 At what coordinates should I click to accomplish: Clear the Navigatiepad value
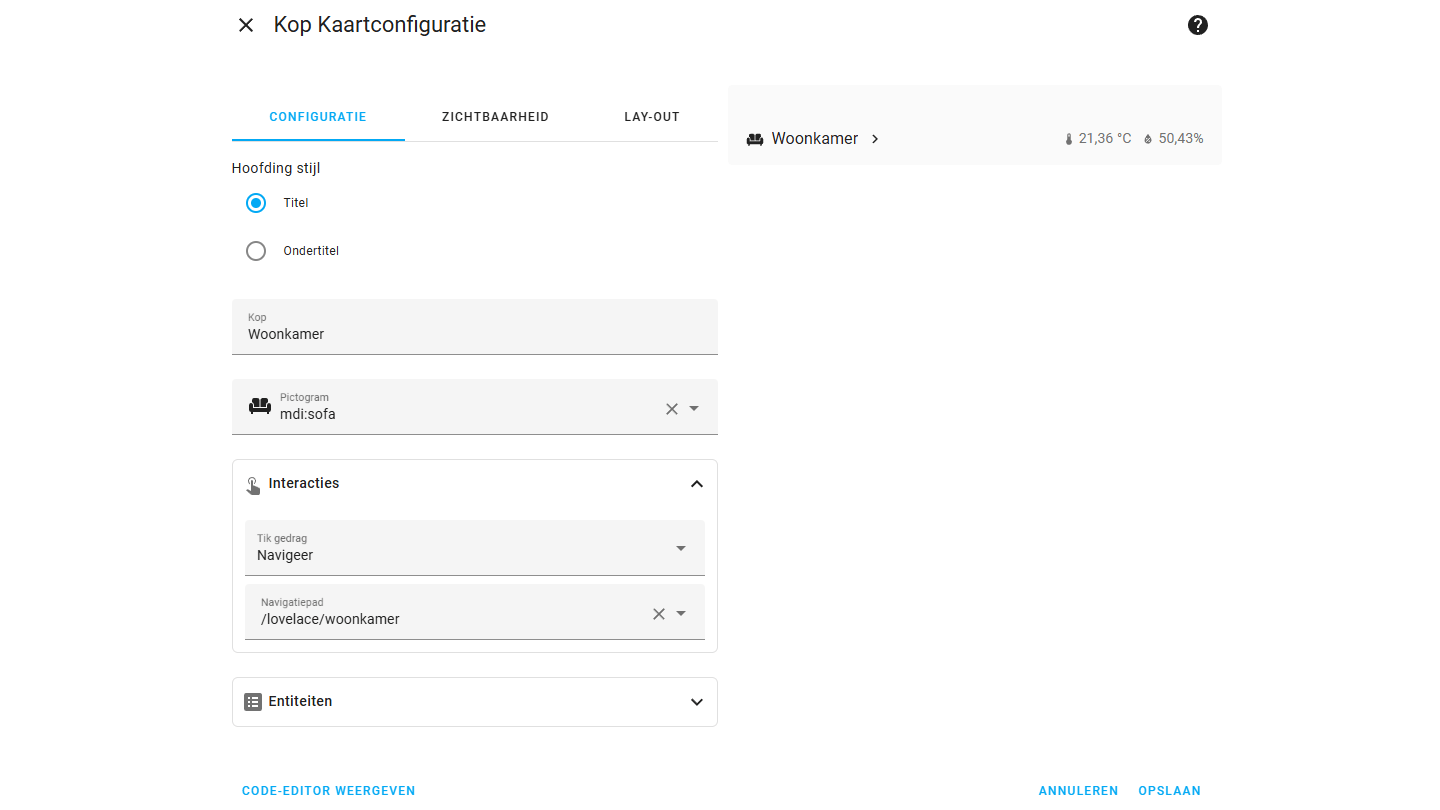point(659,614)
